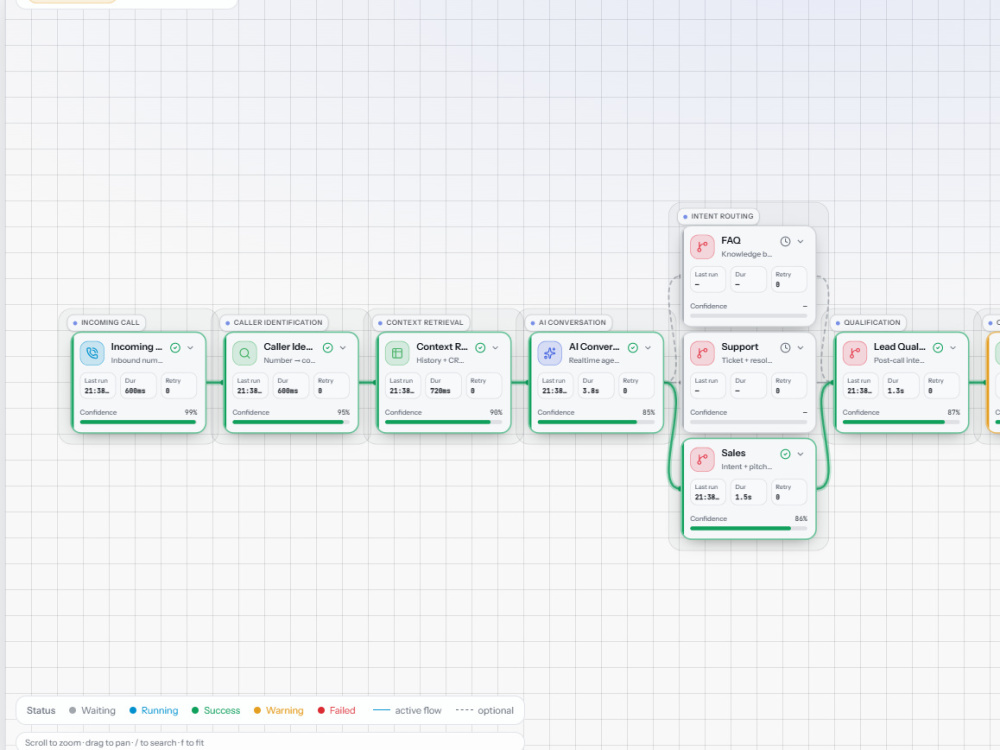Click the Lead Qualification branch icon
The height and width of the screenshot is (750, 1000).
tap(855, 353)
